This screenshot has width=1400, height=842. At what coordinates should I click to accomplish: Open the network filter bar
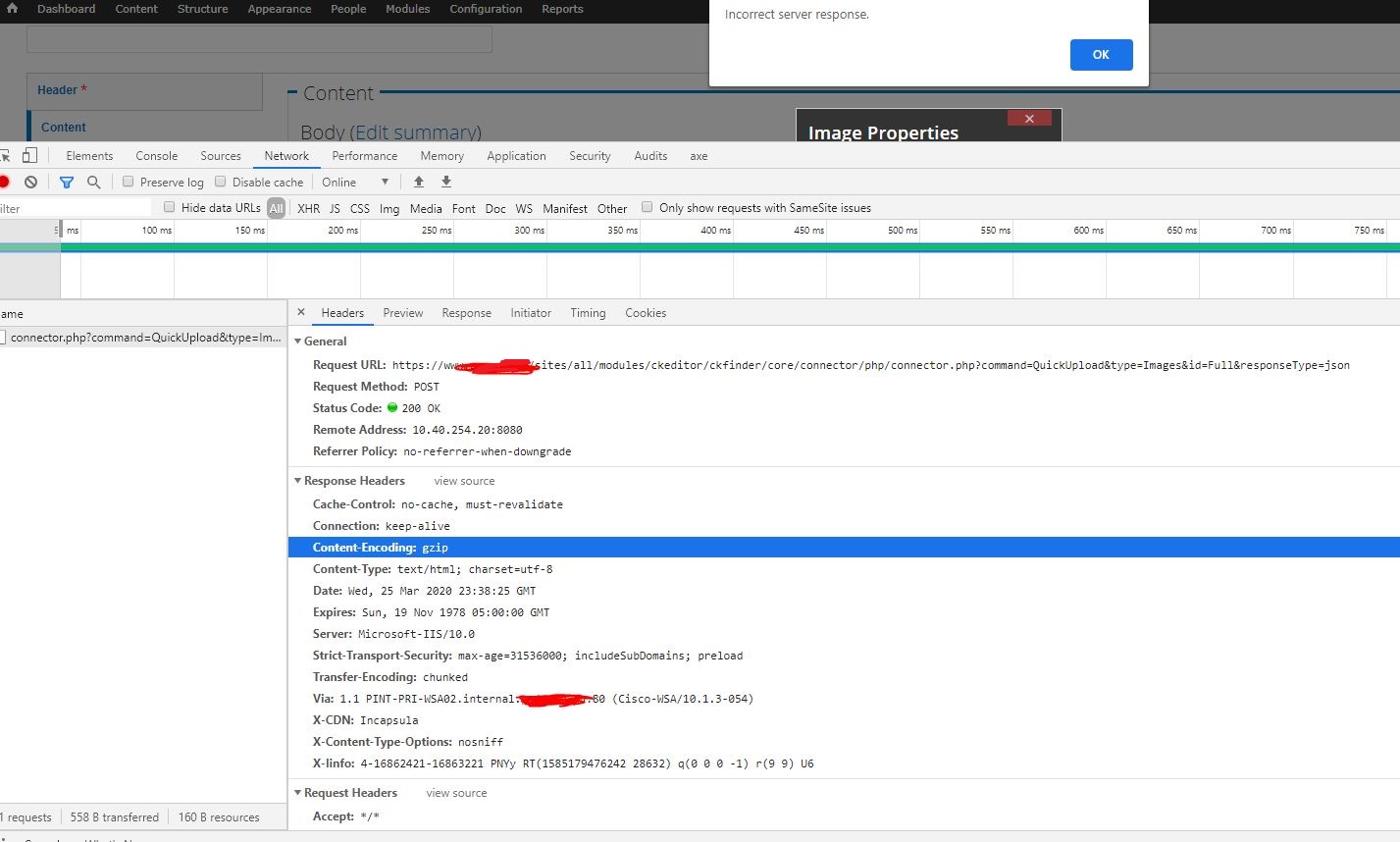click(x=67, y=182)
